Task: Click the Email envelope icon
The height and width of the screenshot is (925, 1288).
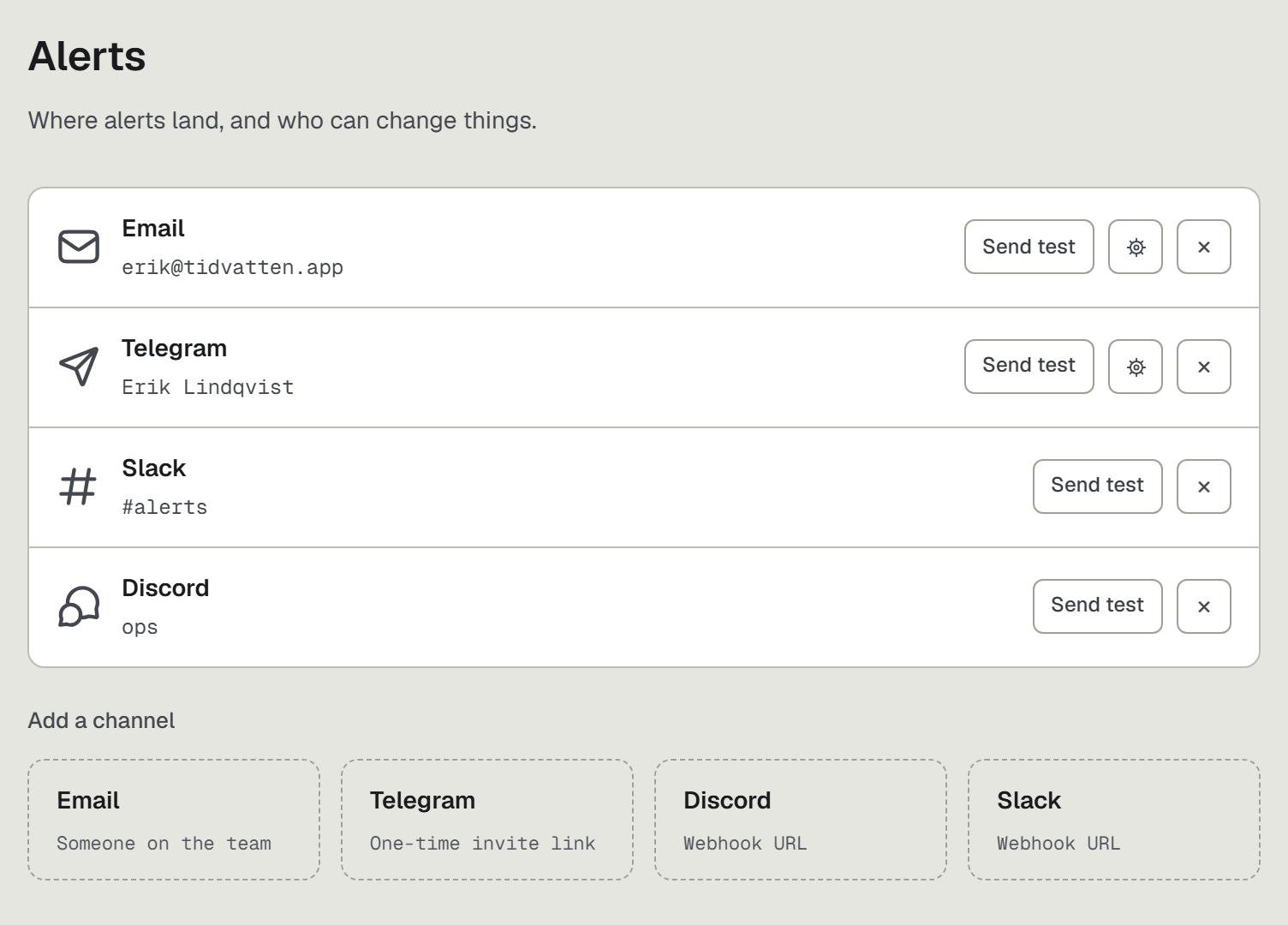Action: point(79,247)
